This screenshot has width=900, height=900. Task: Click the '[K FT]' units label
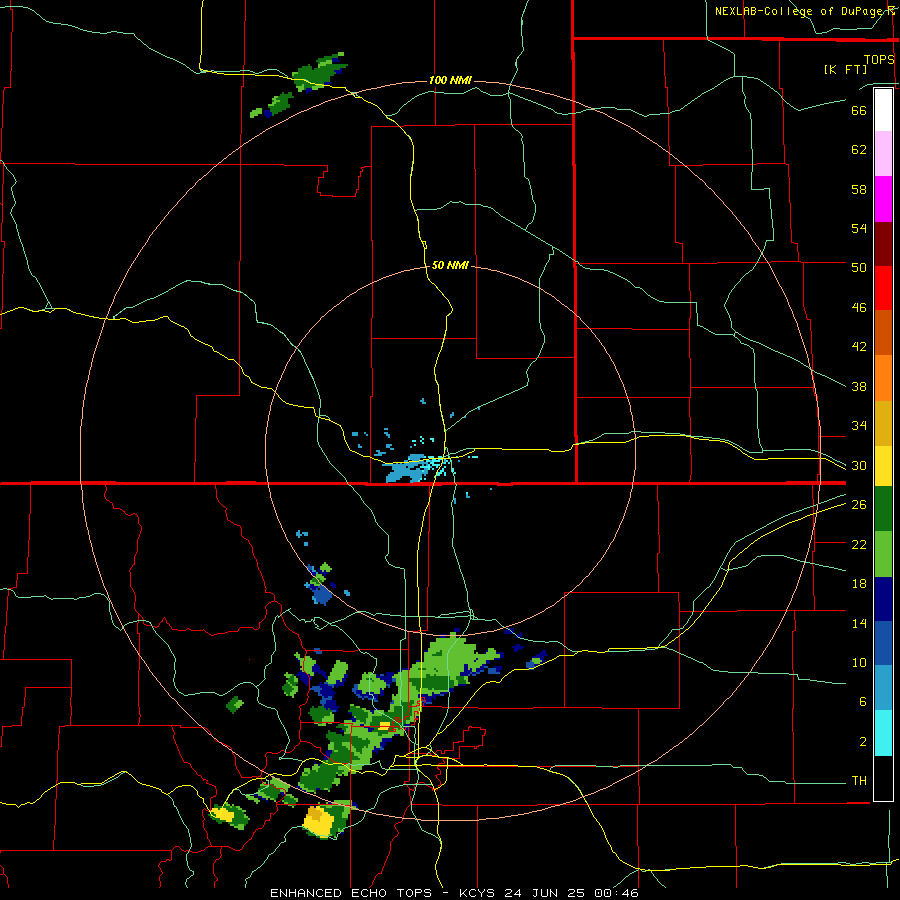845,69
